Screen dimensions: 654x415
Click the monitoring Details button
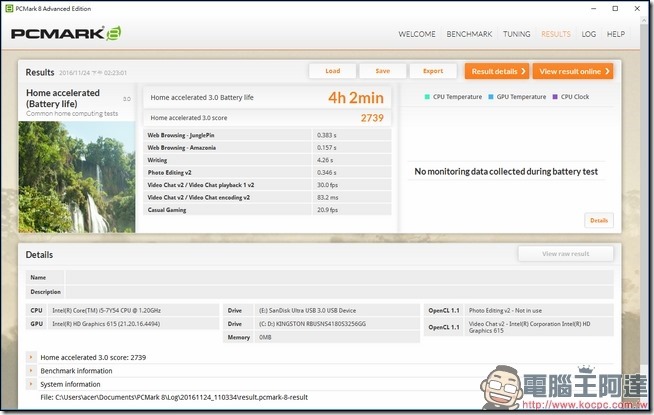point(599,220)
